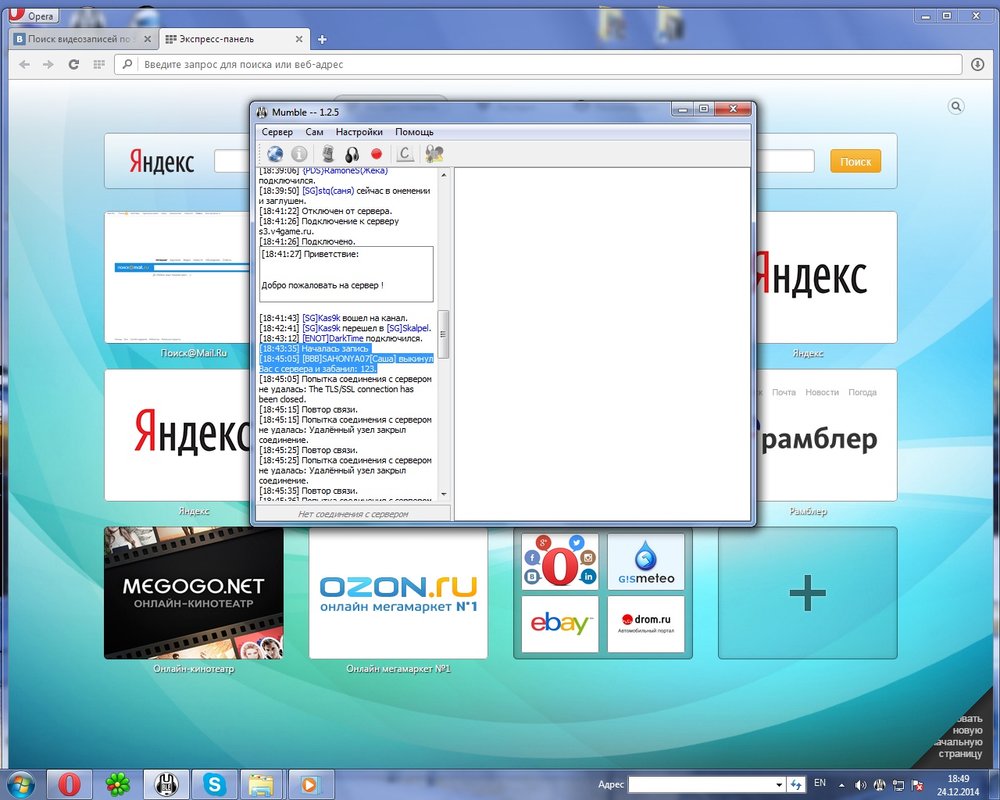The width and height of the screenshot is (1000, 800).
Task: Open a new tab in Opera
Action: point(322,39)
